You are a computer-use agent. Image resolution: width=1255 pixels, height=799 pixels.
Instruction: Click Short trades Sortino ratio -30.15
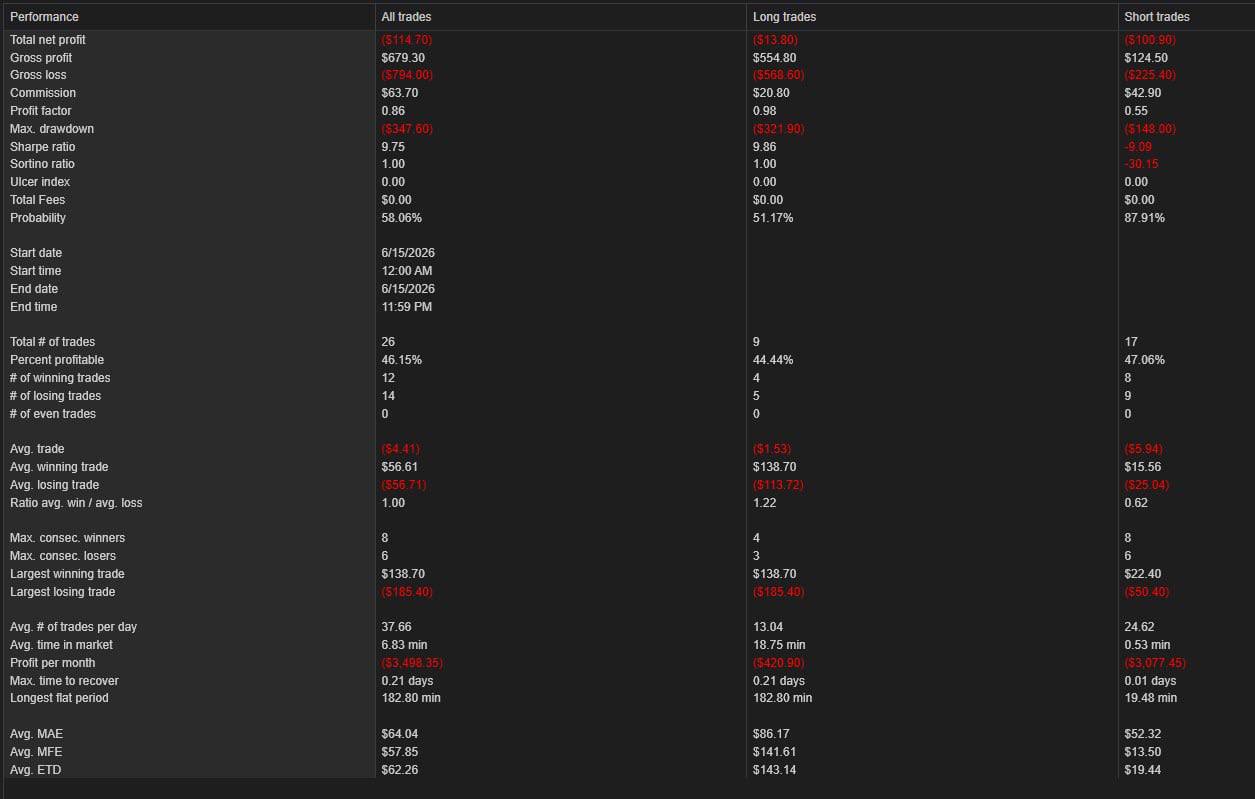[1141, 164]
